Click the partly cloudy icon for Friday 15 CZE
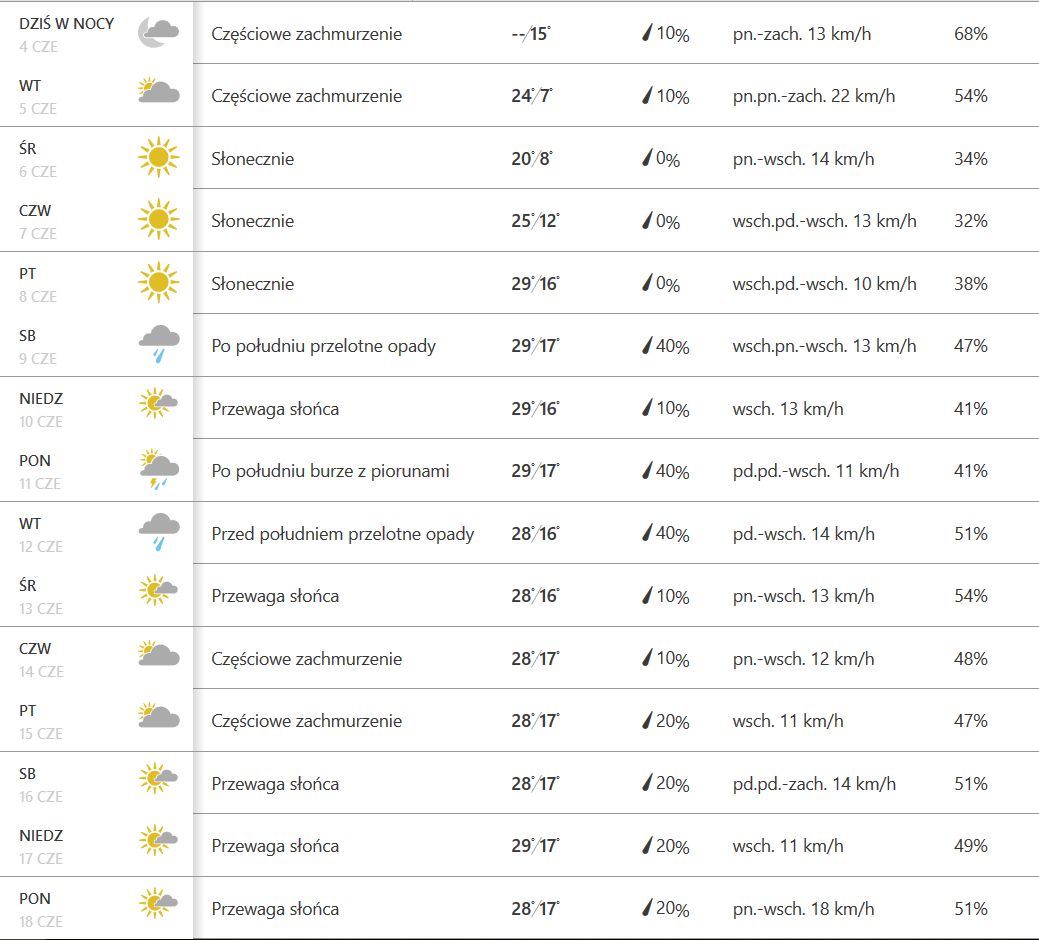The image size is (1039, 940). pos(158,720)
